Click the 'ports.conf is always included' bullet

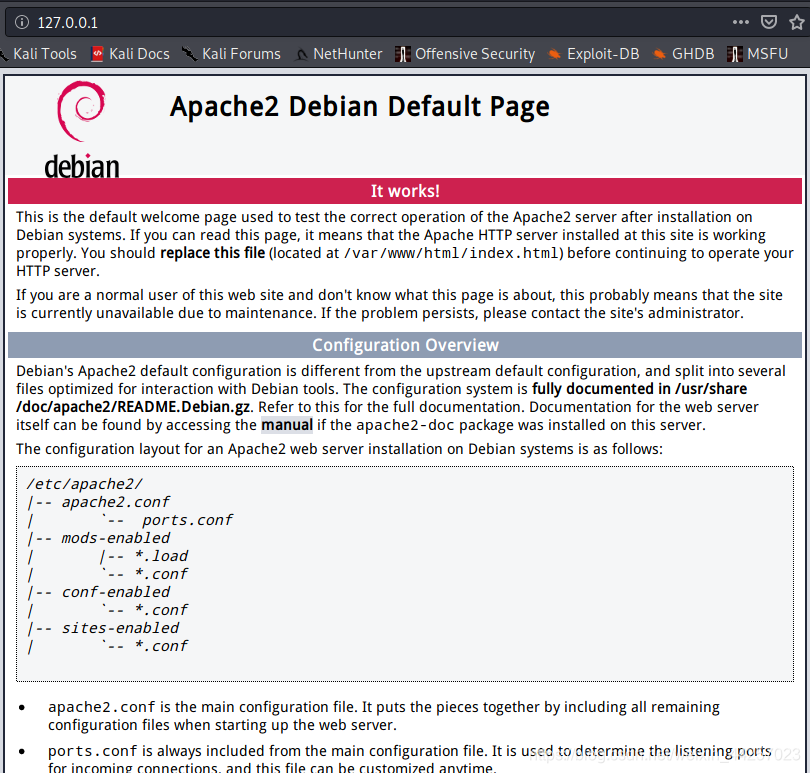(x=410, y=760)
